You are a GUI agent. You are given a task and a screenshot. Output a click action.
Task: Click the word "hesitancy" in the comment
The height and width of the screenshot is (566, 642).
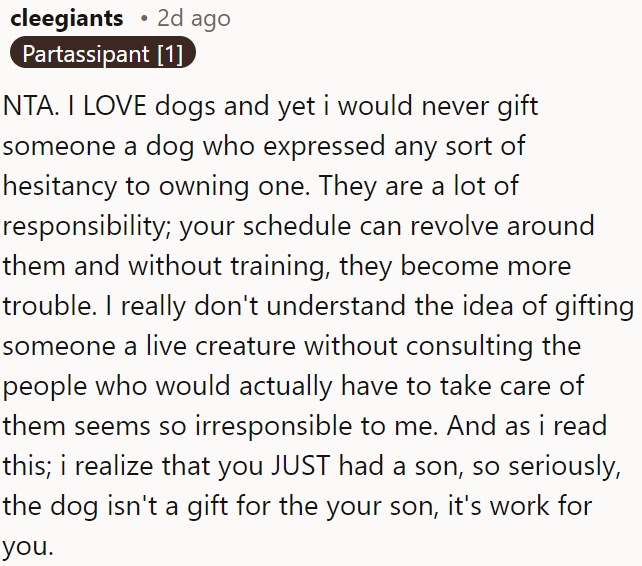click(x=62, y=186)
